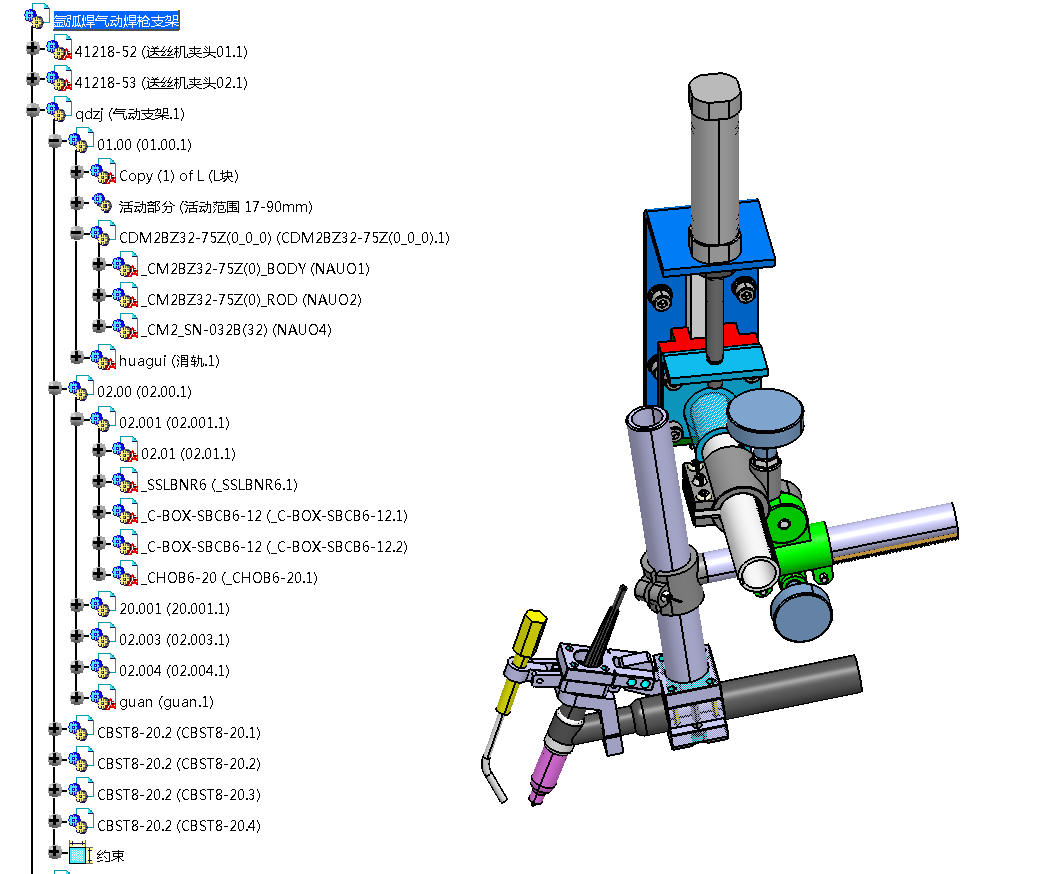Expand the huagui tree node
This screenshot has height=874, width=1039.
(76, 357)
